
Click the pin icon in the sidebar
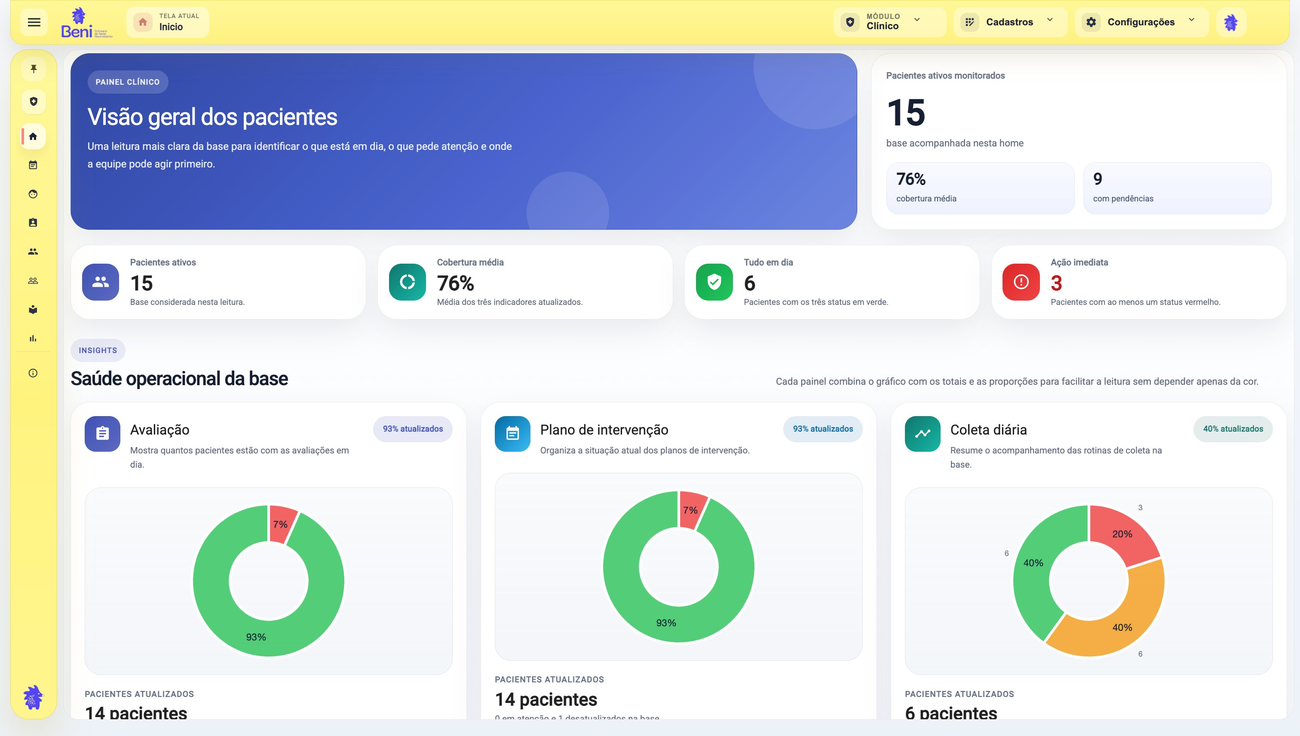pos(33,69)
